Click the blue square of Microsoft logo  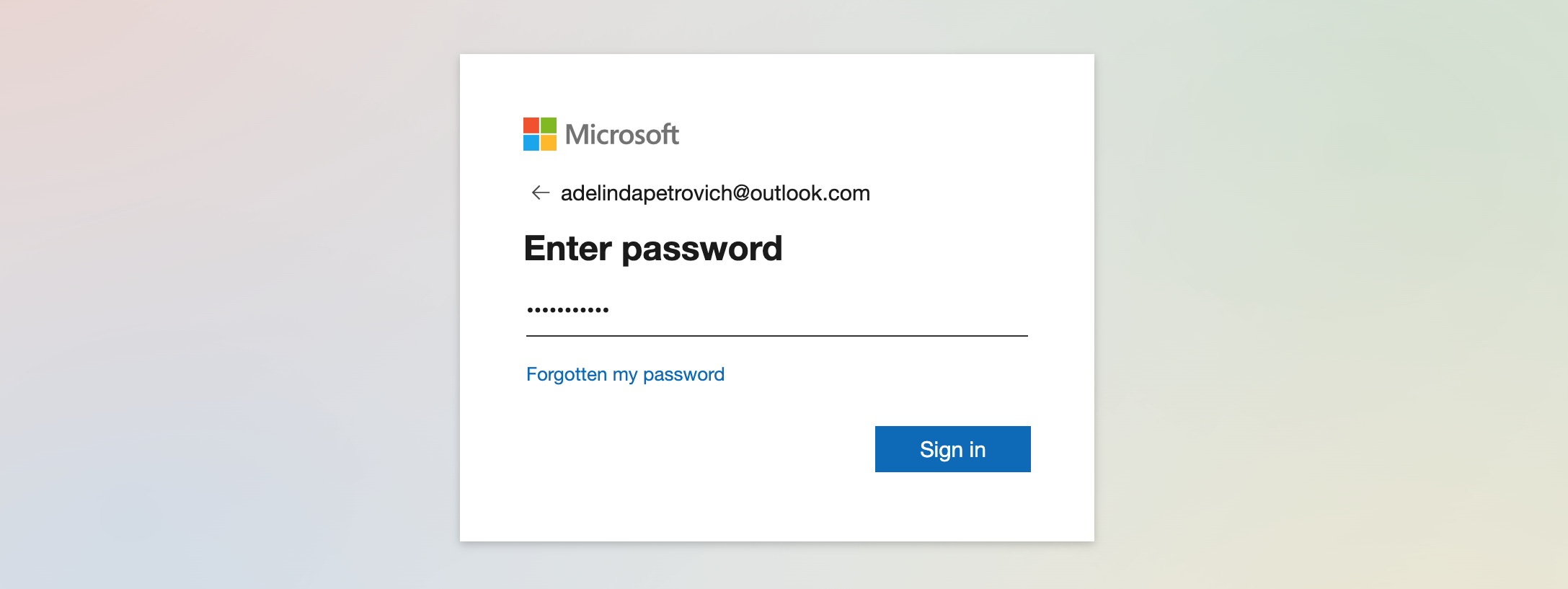click(x=531, y=143)
